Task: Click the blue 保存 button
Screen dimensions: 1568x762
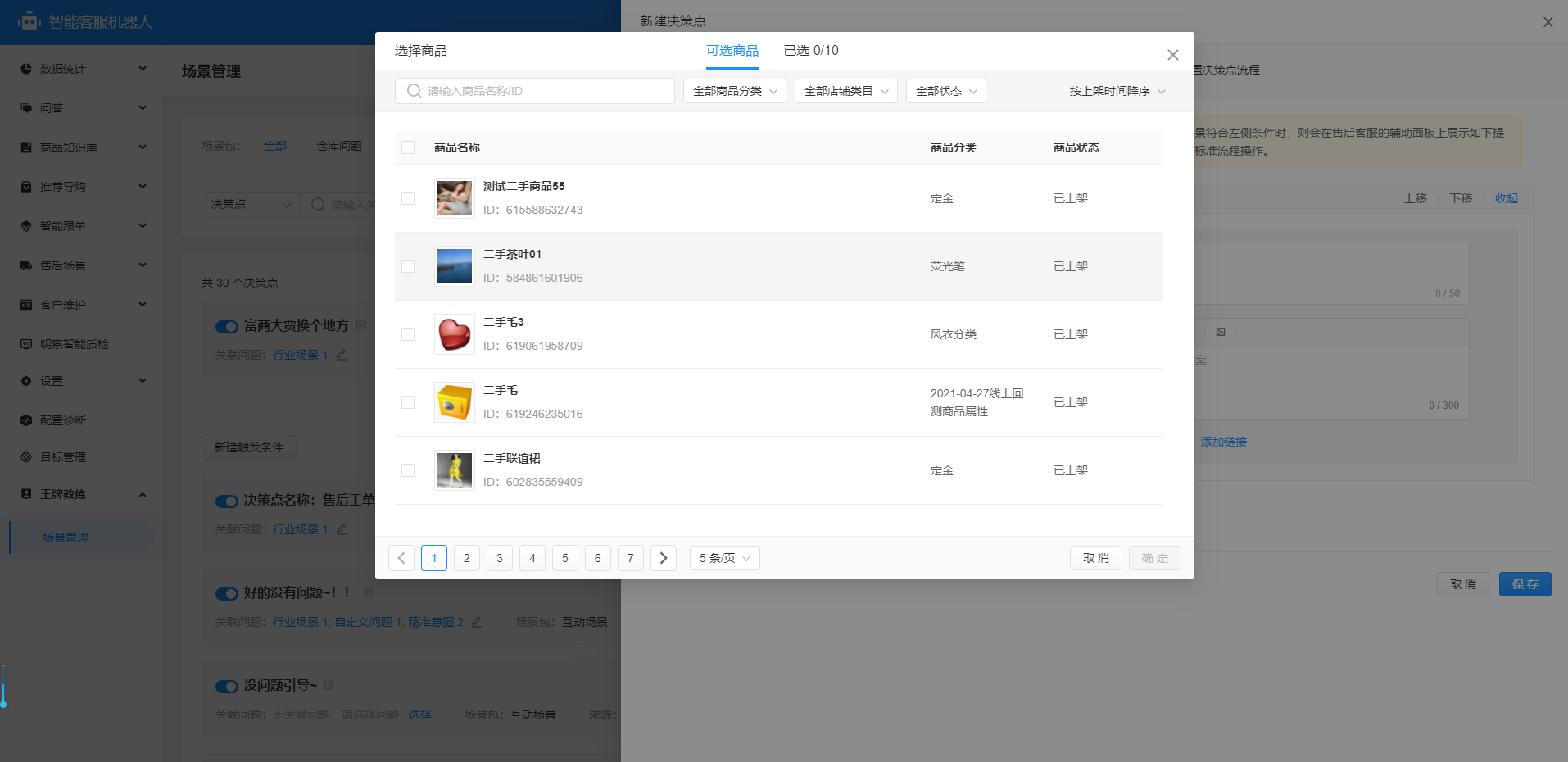Action: (x=1525, y=584)
